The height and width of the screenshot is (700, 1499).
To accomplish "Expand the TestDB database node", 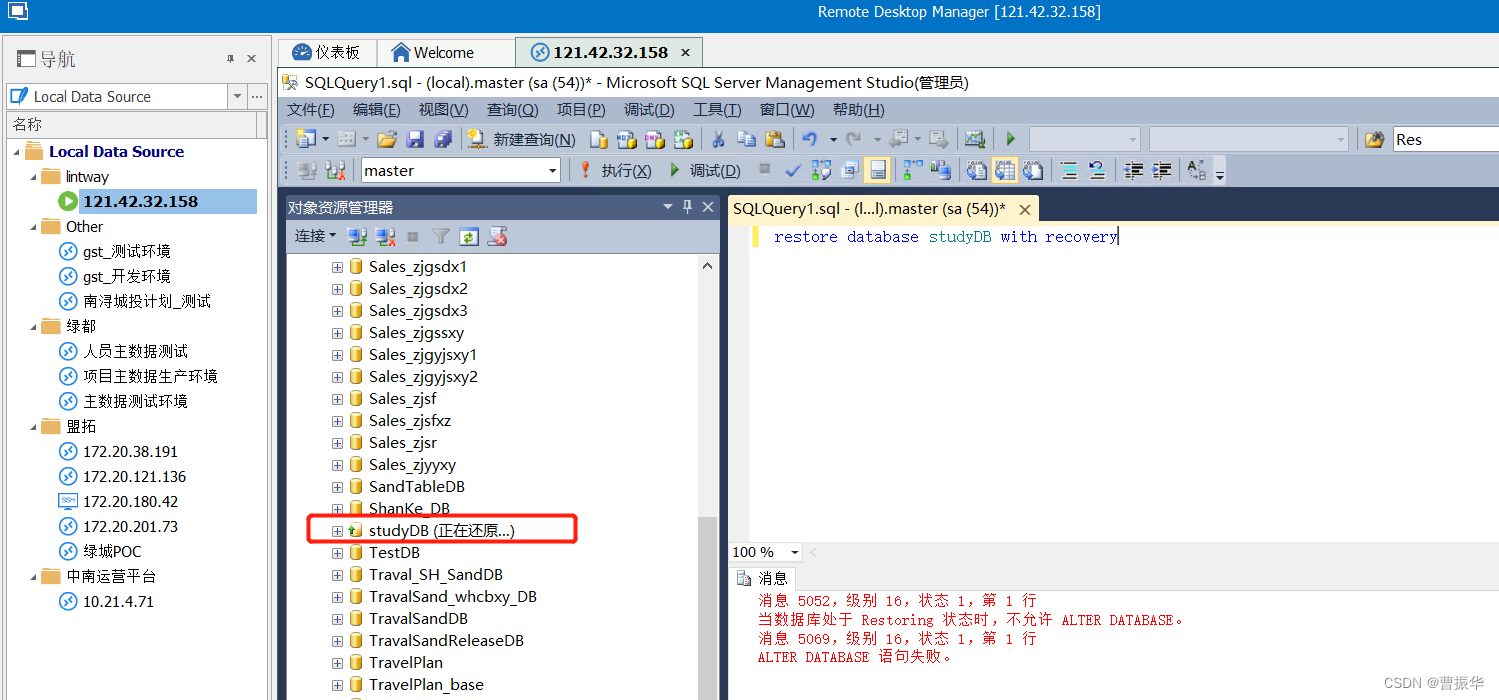I will [337, 553].
